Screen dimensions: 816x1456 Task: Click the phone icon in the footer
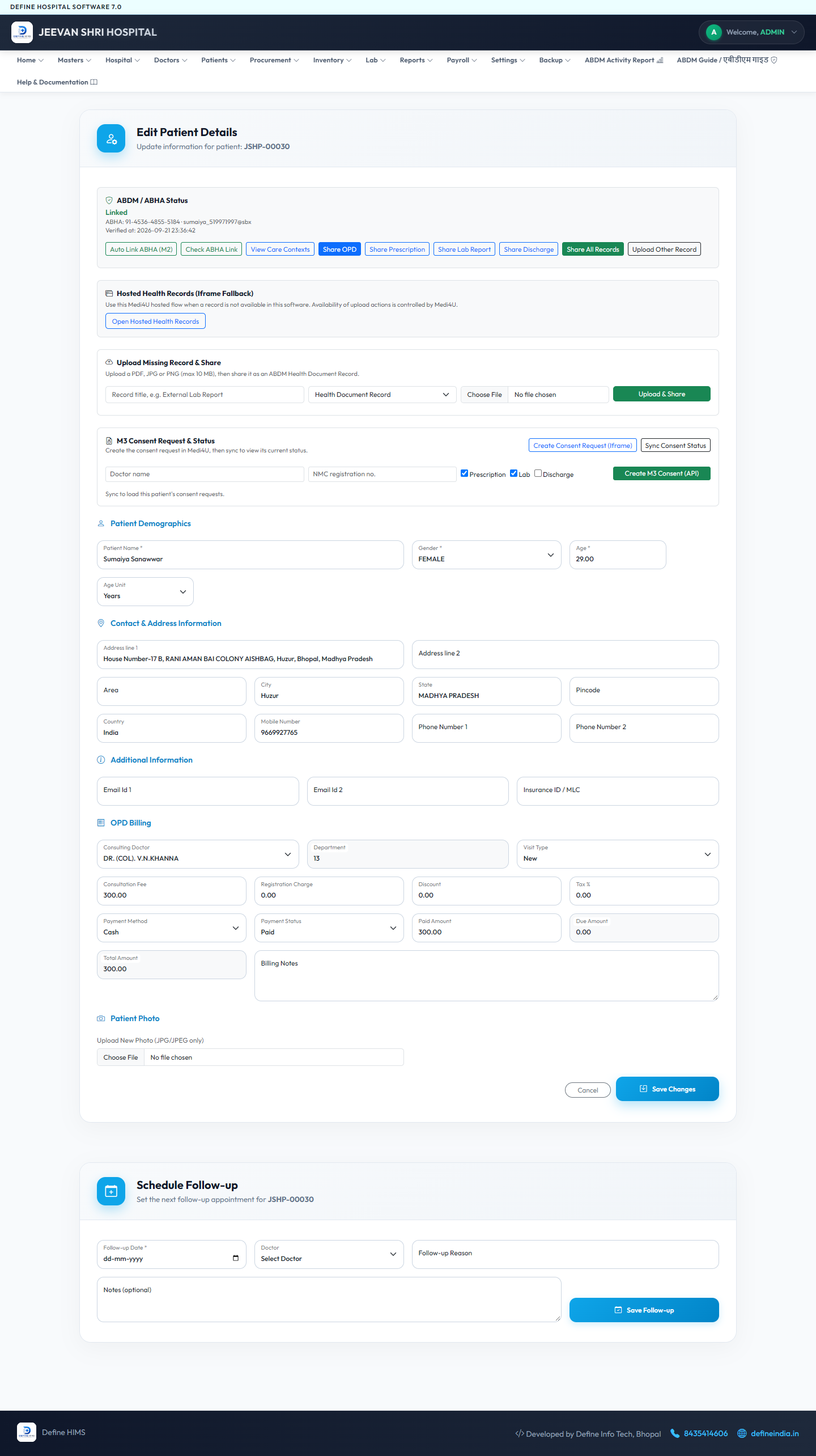(675, 1433)
